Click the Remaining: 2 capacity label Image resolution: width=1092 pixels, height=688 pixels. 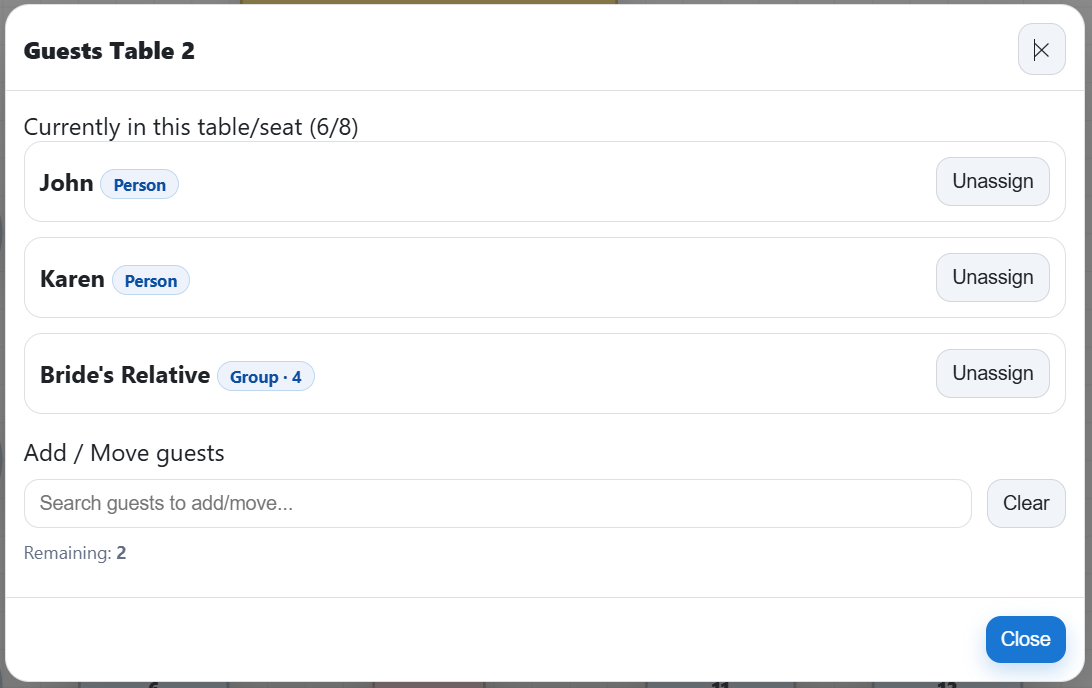(75, 552)
